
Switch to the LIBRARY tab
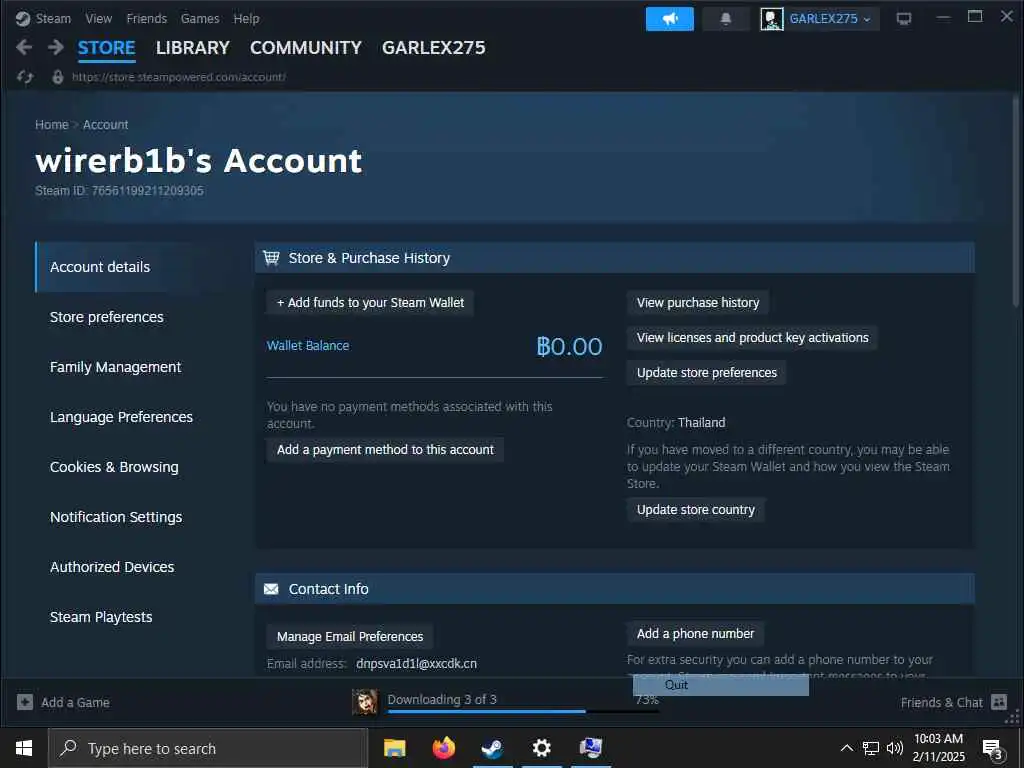coord(193,48)
